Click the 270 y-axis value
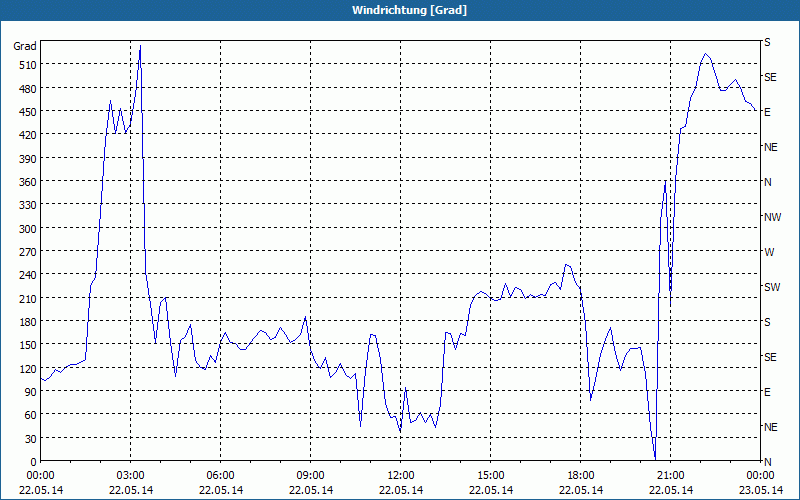 [x=28, y=252]
